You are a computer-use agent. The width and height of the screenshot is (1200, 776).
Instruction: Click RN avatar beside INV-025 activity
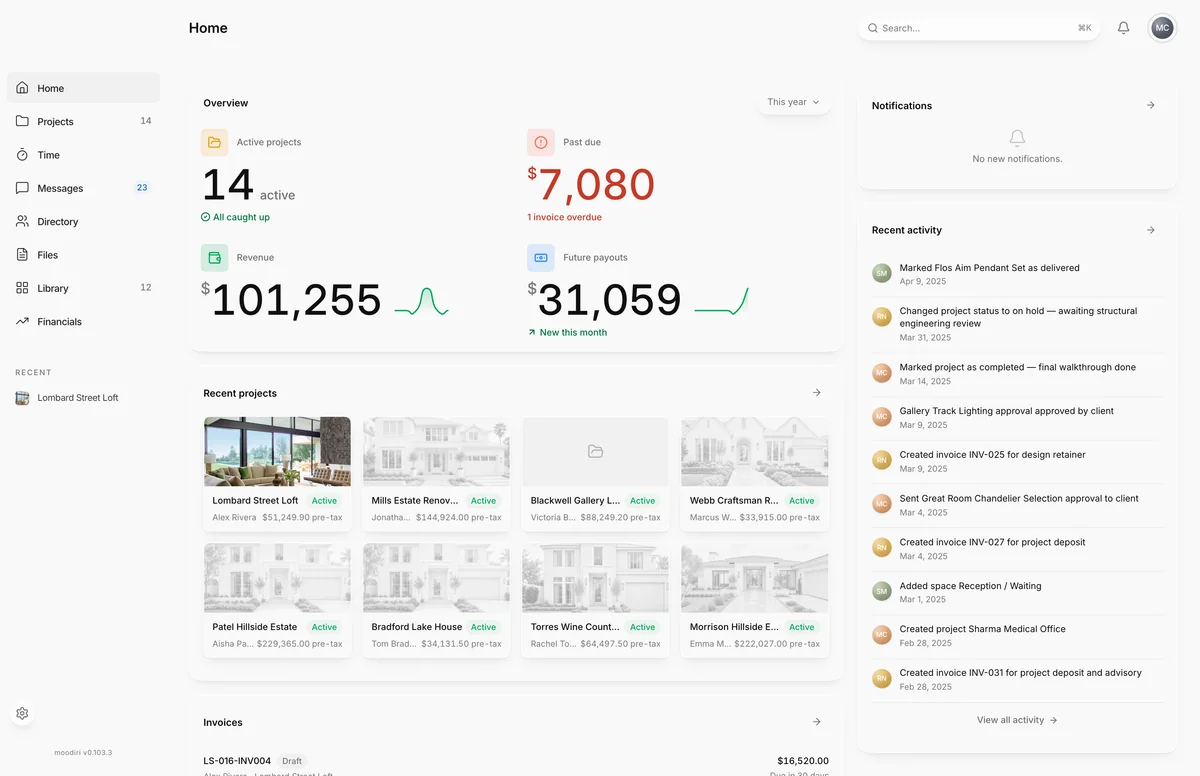coord(881,460)
